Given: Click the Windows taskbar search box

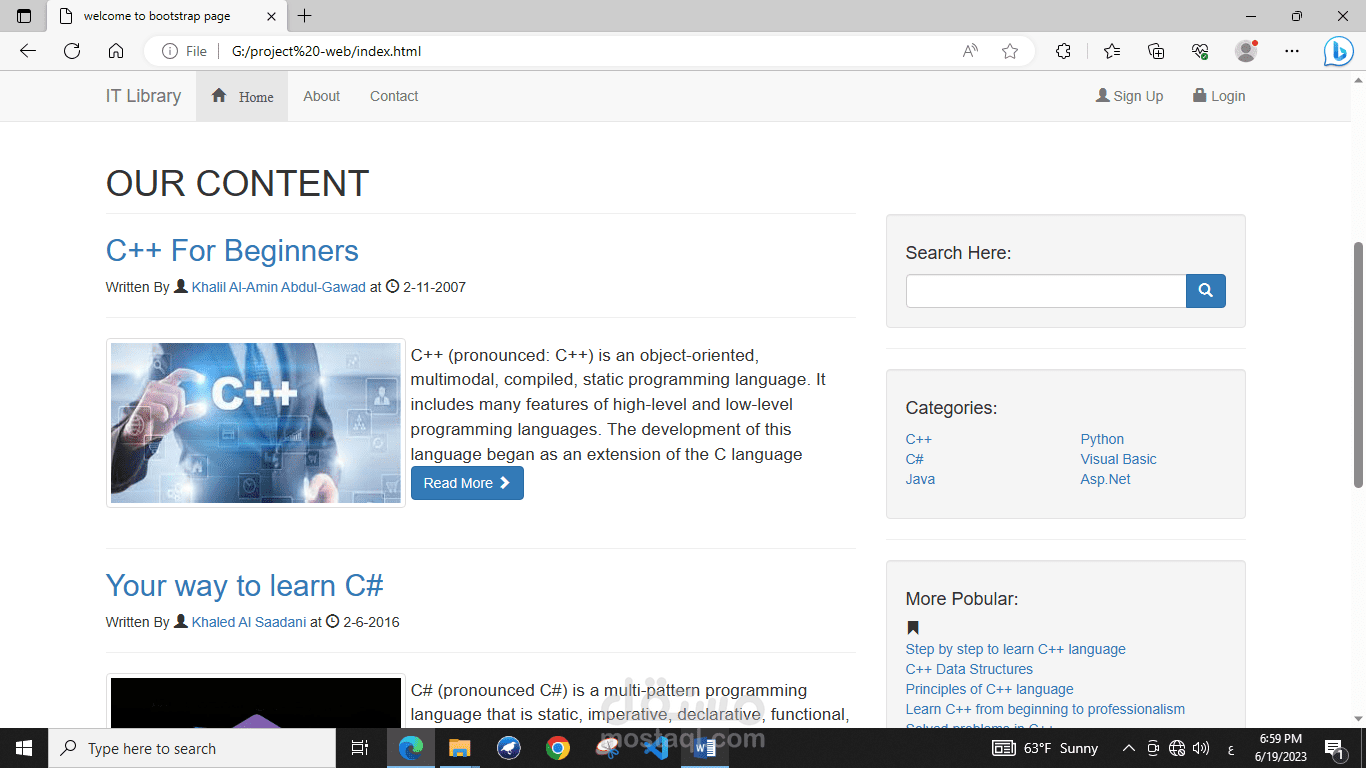Looking at the screenshot, I should [192, 748].
